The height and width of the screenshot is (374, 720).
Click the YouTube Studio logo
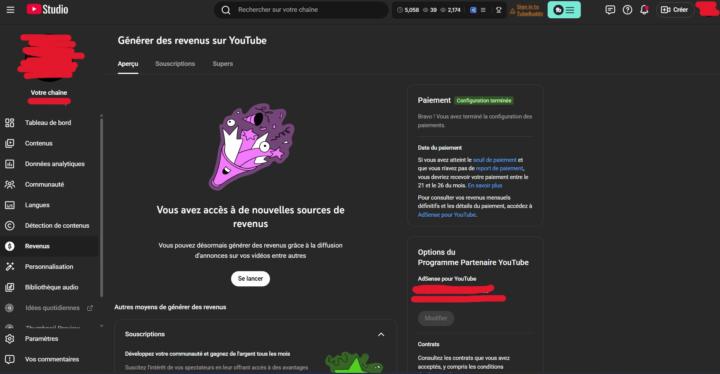point(47,10)
